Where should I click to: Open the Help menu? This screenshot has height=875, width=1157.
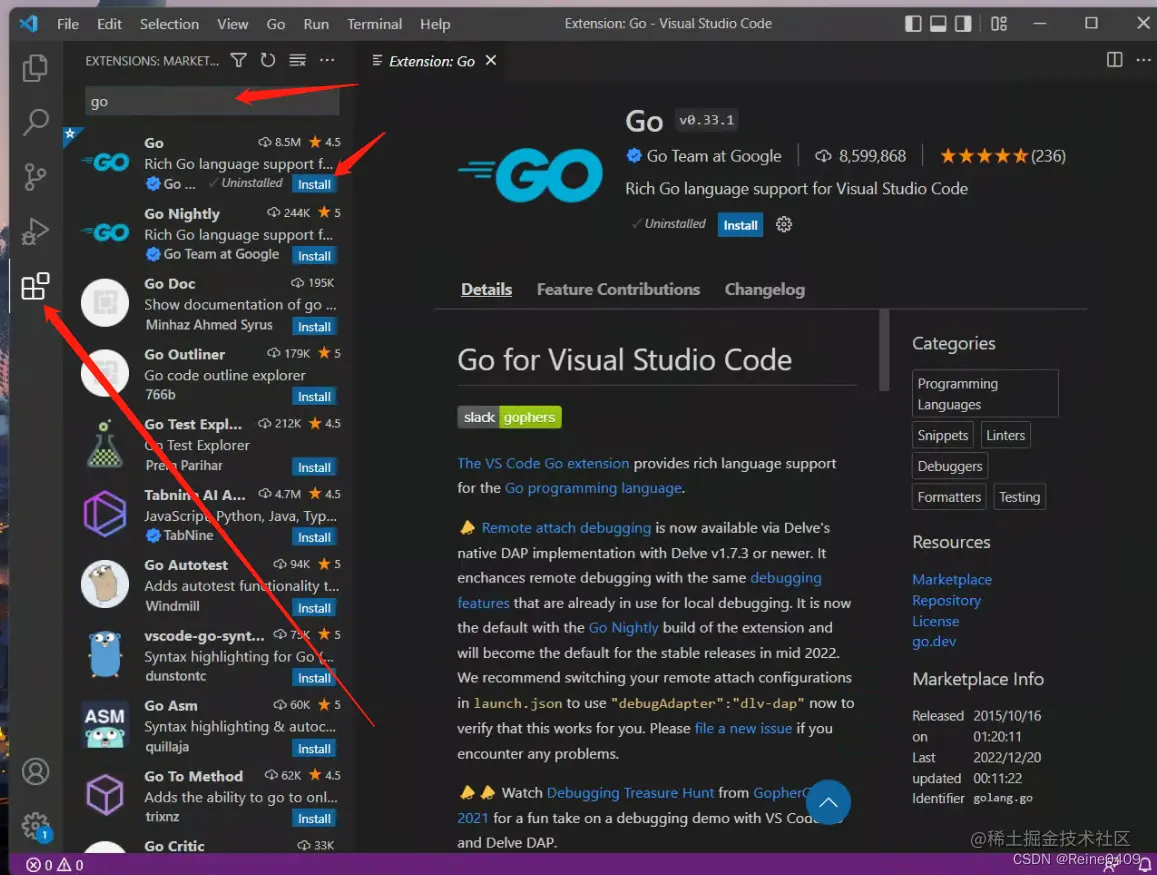(435, 24)
